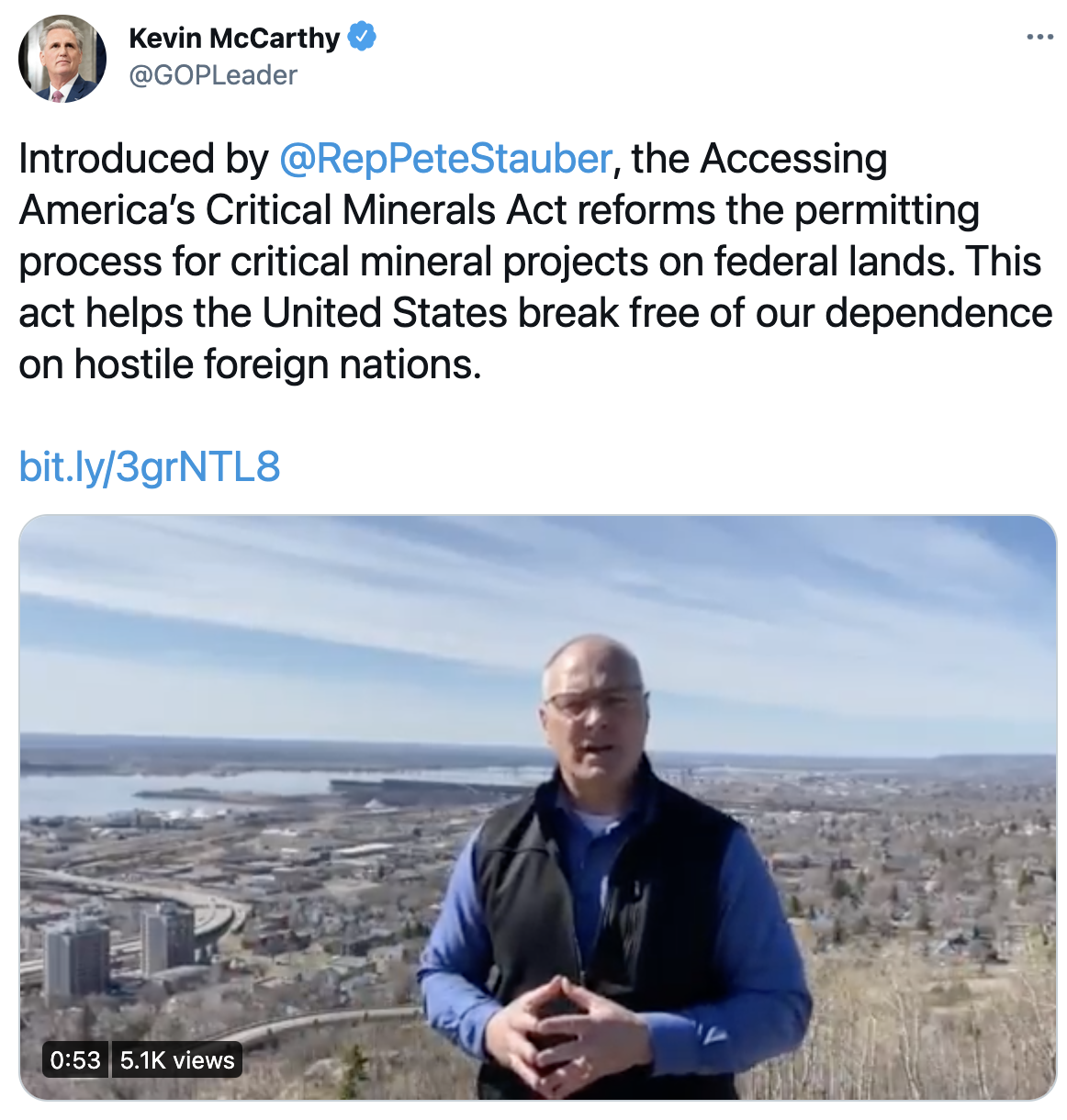
Task: Click the blue verified checkmark badge
Action: [362, 38]
